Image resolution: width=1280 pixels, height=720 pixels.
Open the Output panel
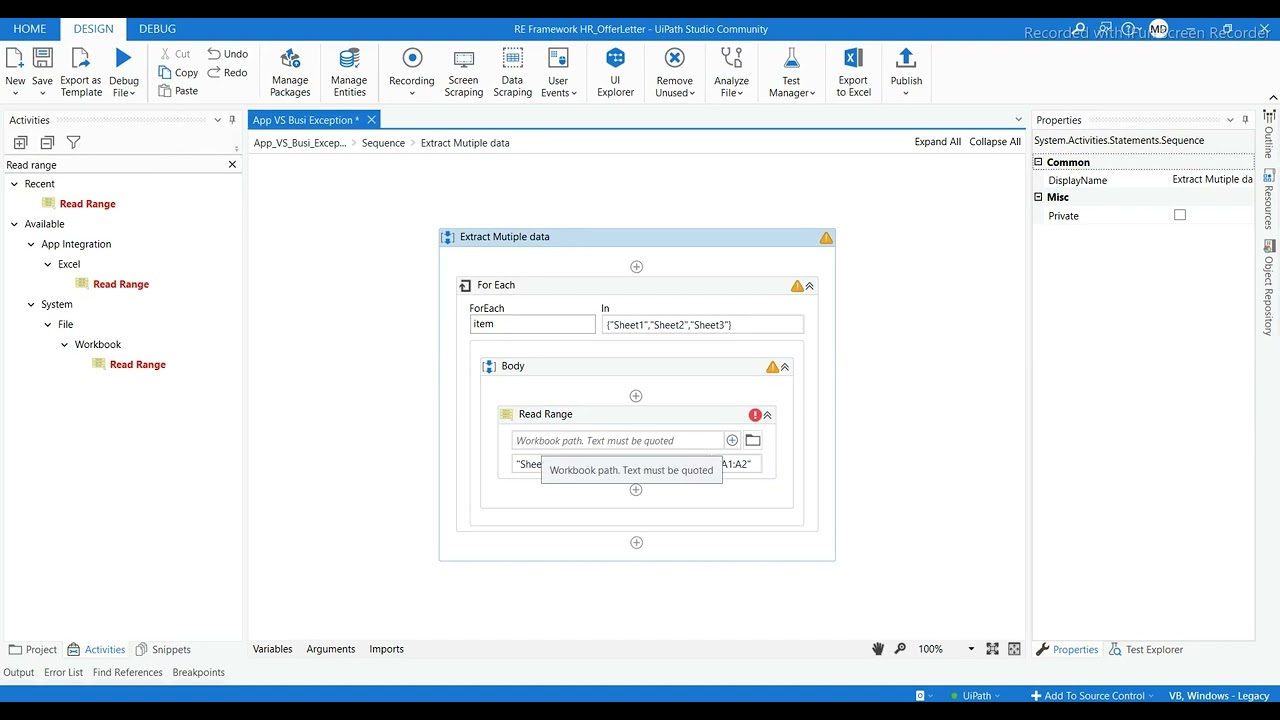pyautogui.click(x=19, y=672)
